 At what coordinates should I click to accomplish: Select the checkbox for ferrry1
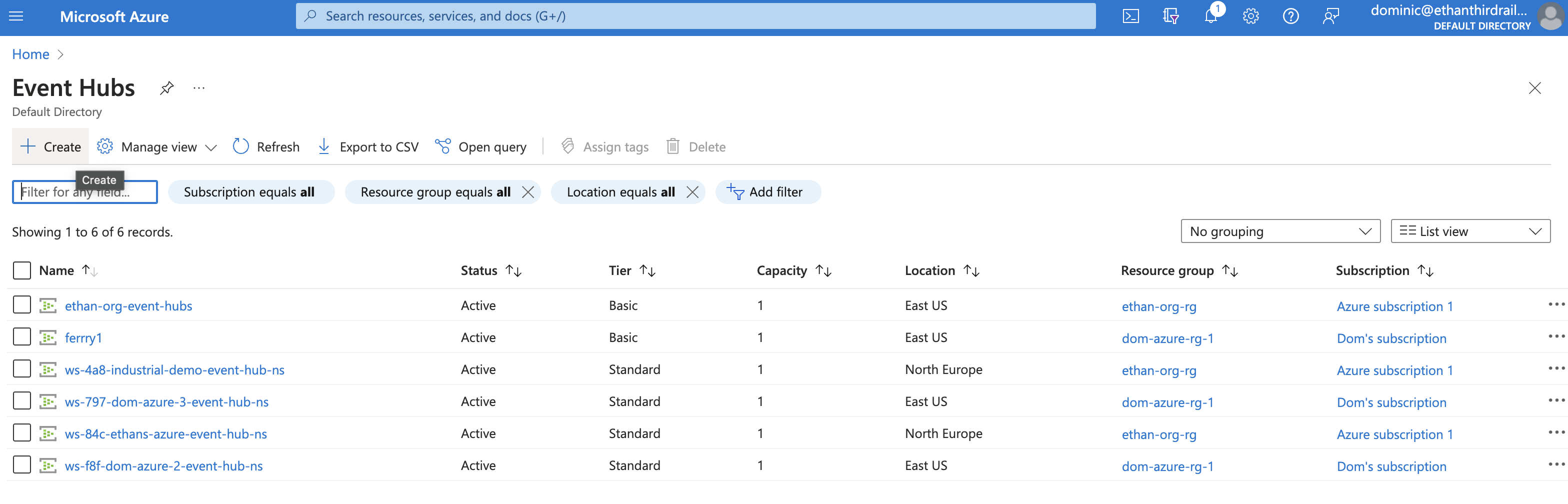(x=21, y=336)
